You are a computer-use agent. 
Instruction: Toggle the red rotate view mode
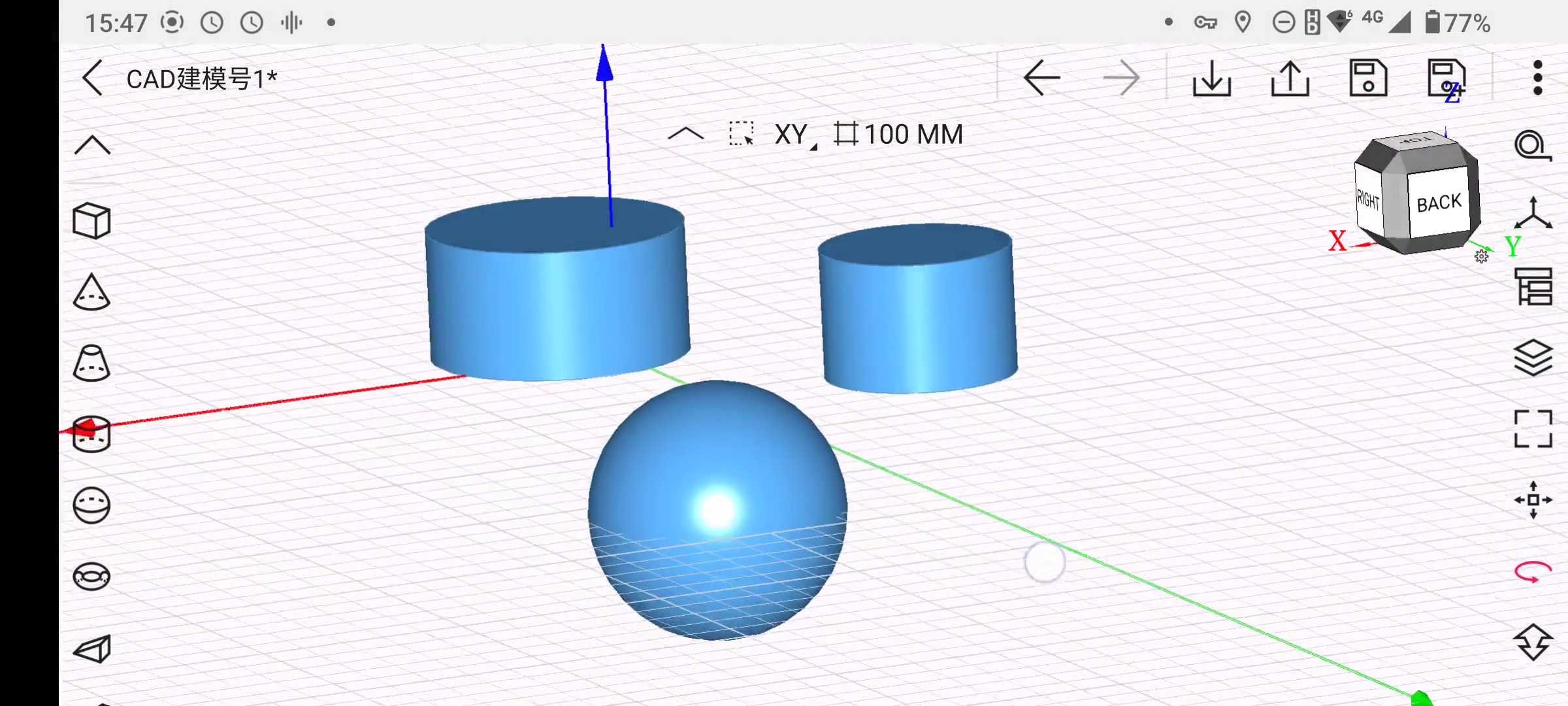pos(1533,571)
